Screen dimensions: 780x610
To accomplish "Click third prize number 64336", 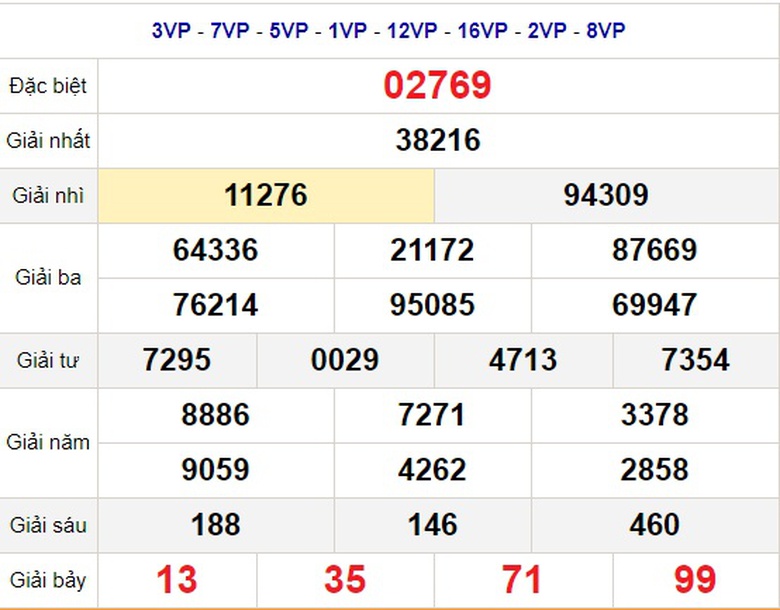I will tap(215, 250).
